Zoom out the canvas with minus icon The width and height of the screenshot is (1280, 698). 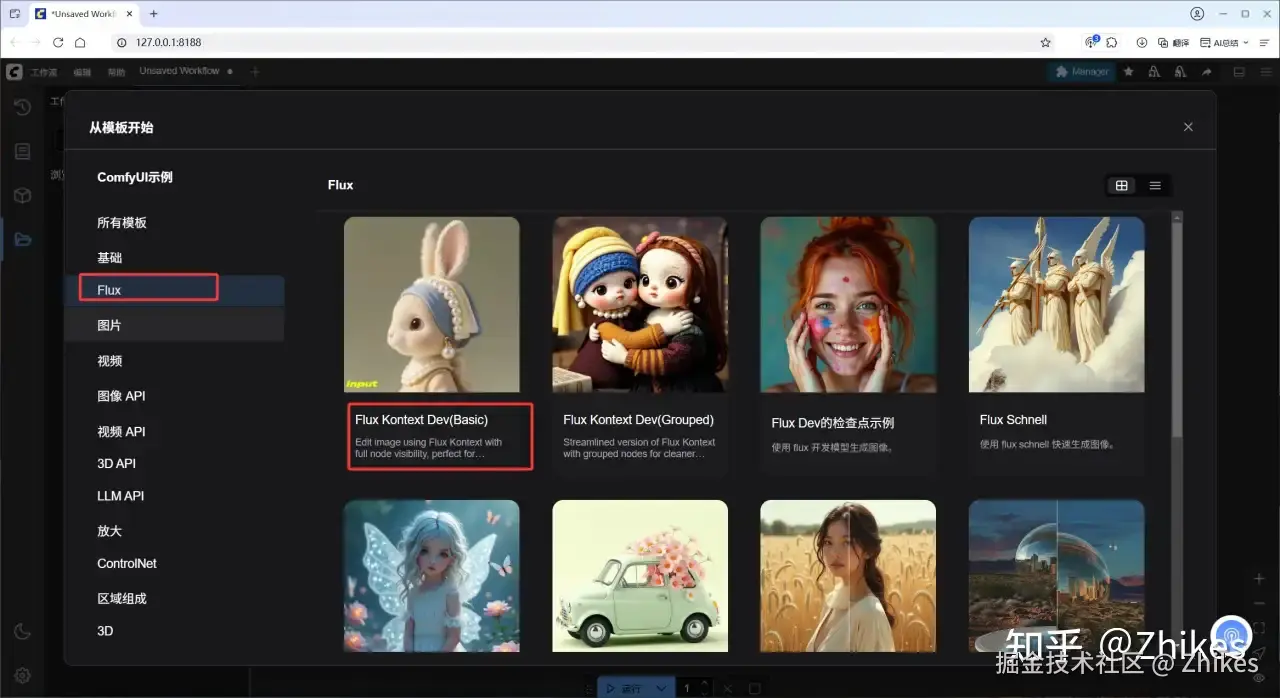click(x=1259, y=603)
